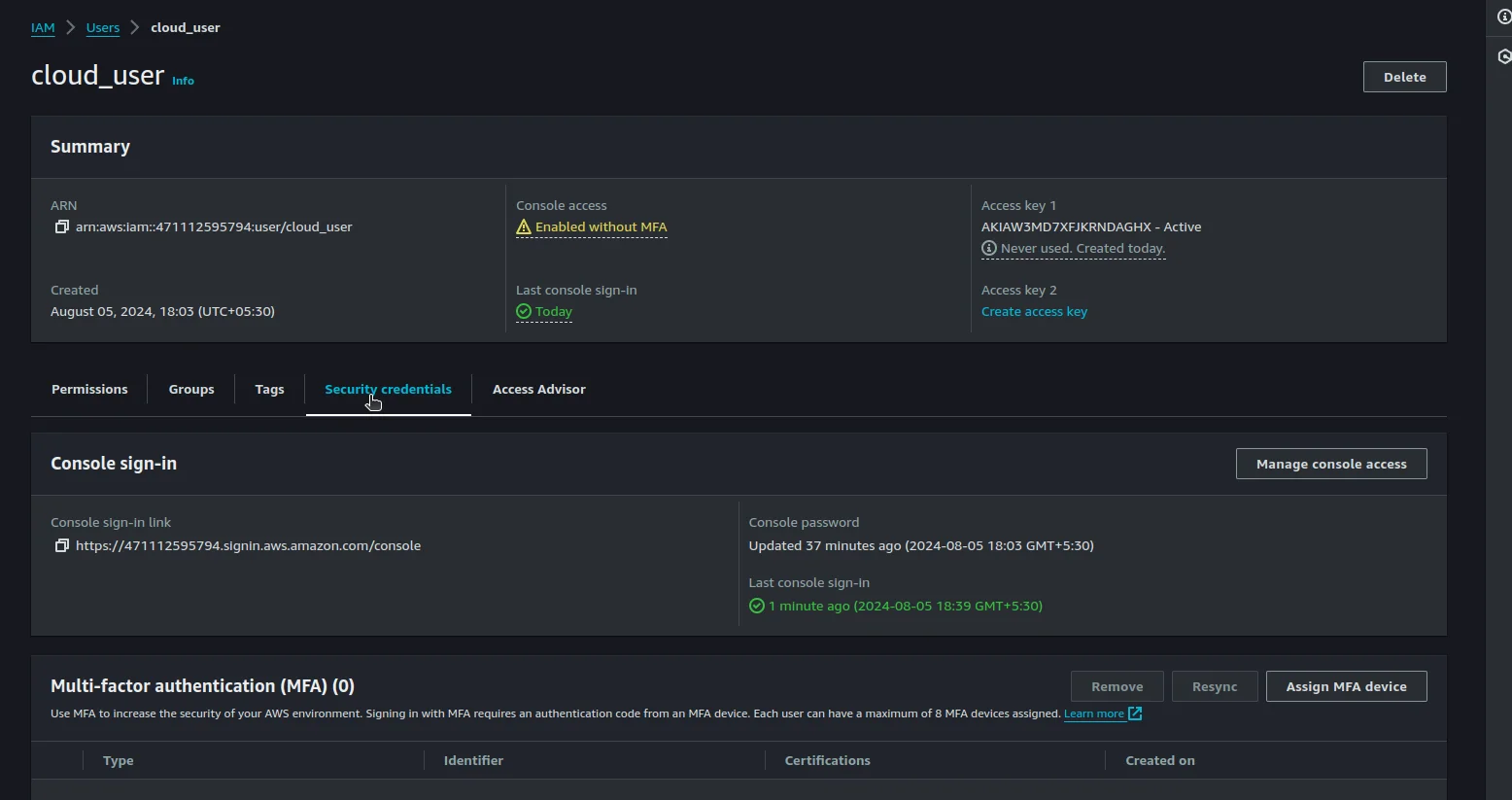Copy the user ARN with the copy icon
1512x800 pixels.
coord(61,226)
